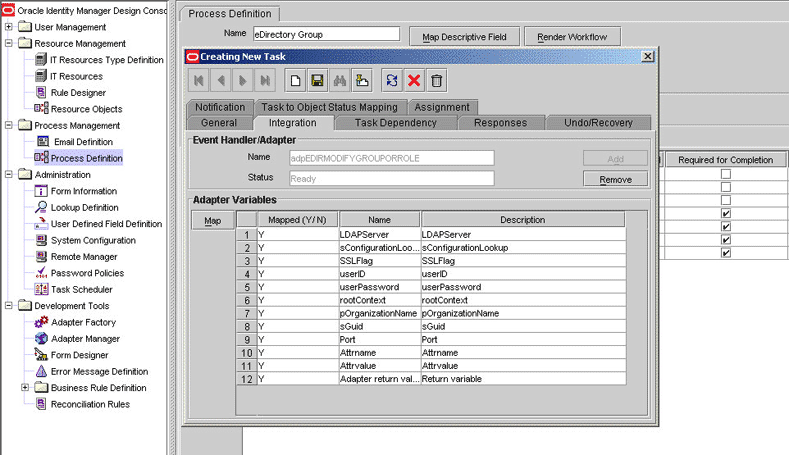Screen dimensions: 789x455
Task: Click the red X delete icon
Action: tap(414, 81)
